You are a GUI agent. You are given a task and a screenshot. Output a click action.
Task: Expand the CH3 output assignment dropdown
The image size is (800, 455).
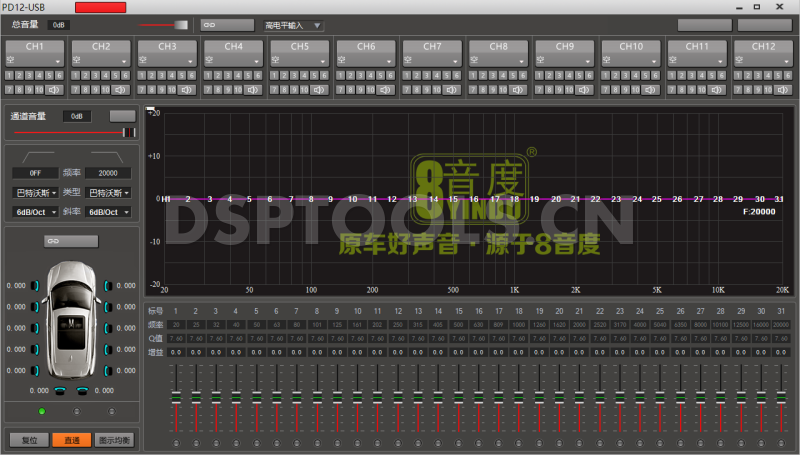(x=166, y=60)
